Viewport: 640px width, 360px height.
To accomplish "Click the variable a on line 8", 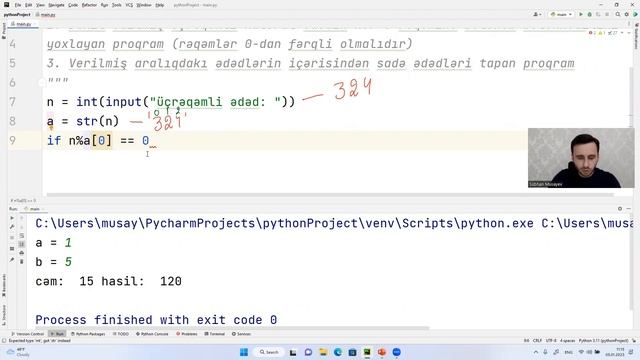I will 50,121.
